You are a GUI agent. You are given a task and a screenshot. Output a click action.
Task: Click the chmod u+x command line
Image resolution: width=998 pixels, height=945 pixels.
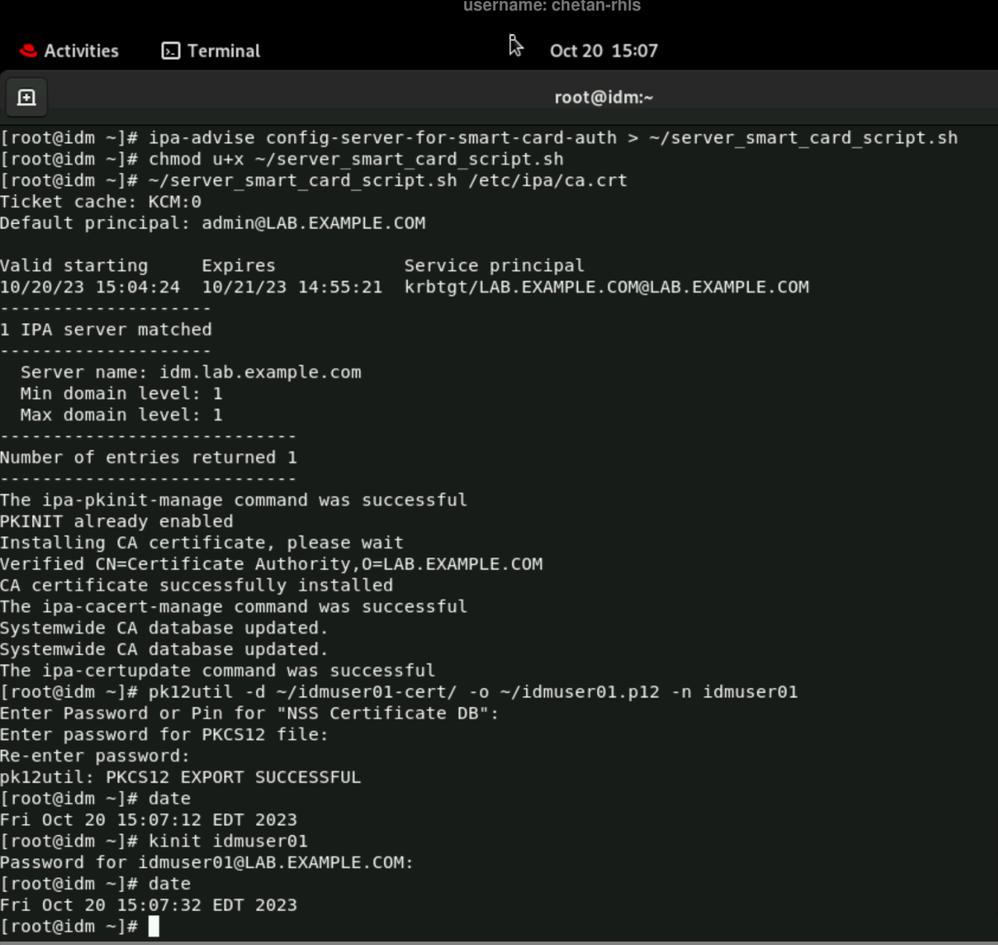(356, 159)
